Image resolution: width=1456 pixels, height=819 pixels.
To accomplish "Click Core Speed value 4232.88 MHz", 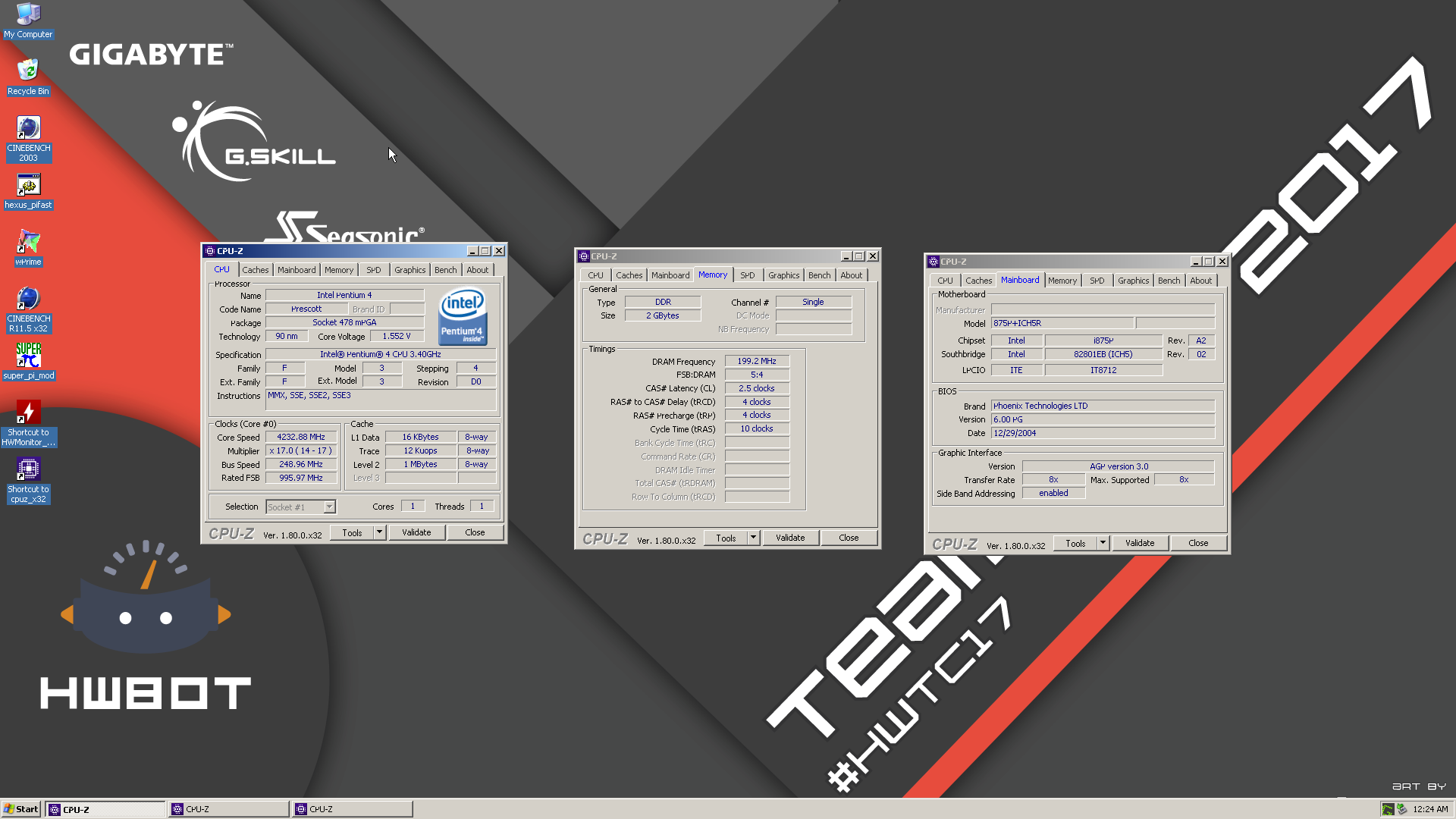I will click(301, 438).
